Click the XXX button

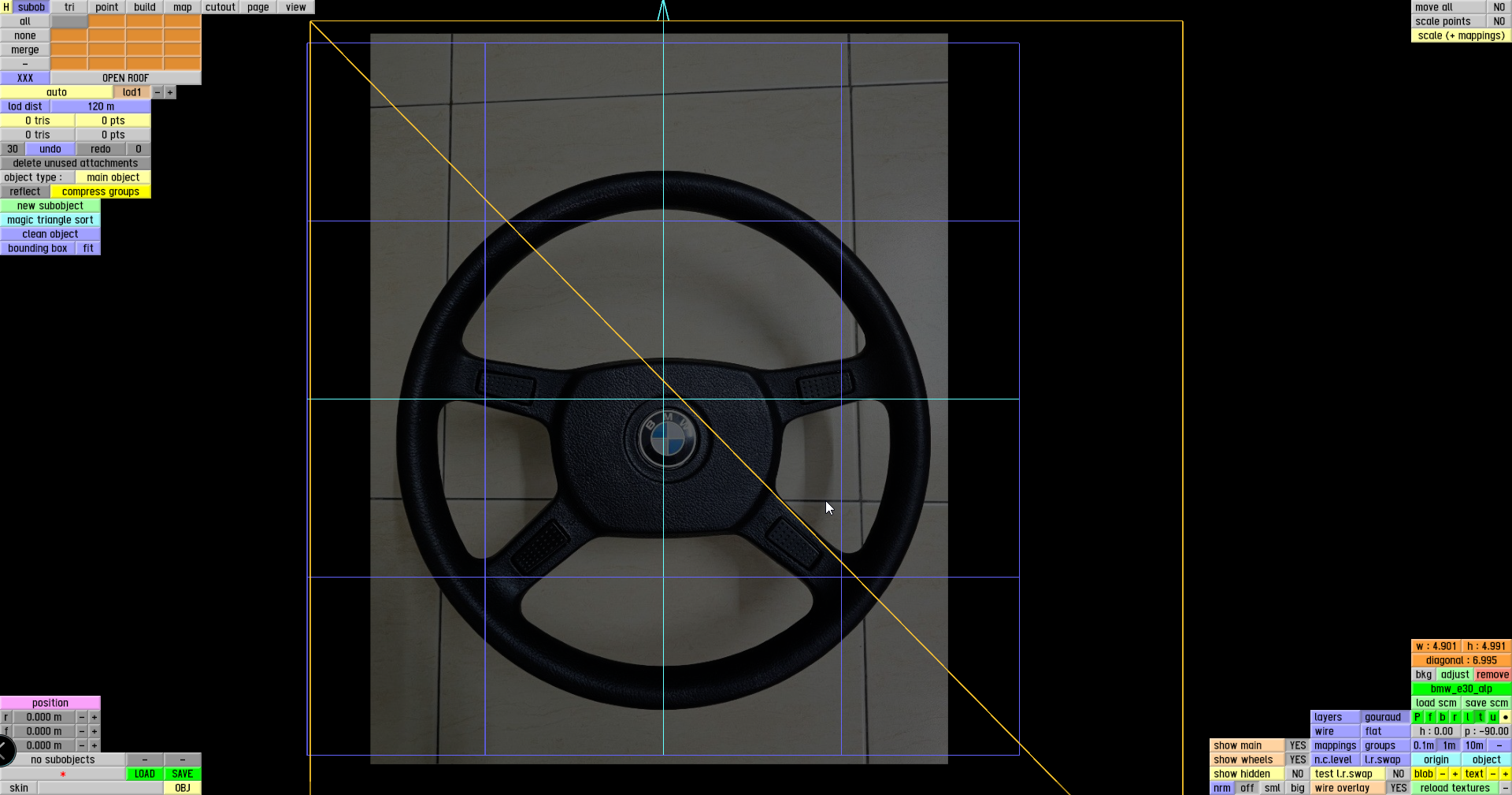coord(25,78)
